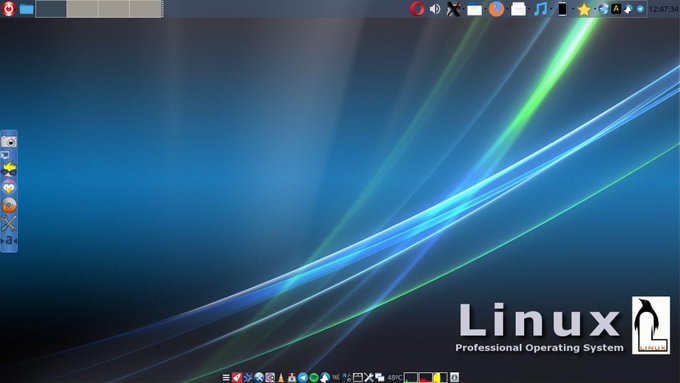Viewport: 680px width, 383px height.
Task: Open the blue folder file manager icon
Action: (26, 9)
